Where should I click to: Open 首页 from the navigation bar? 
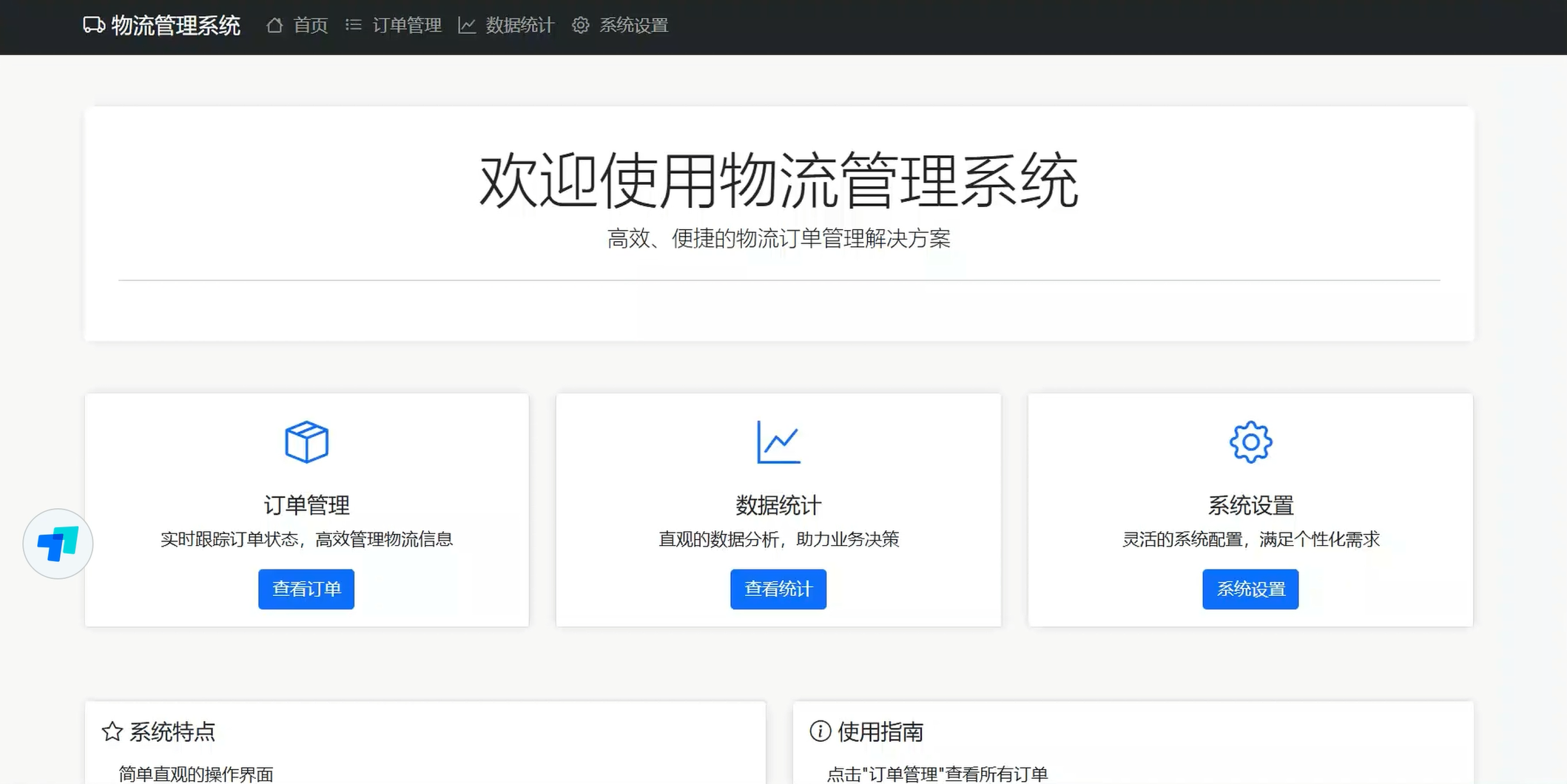(x=311, y=24)
